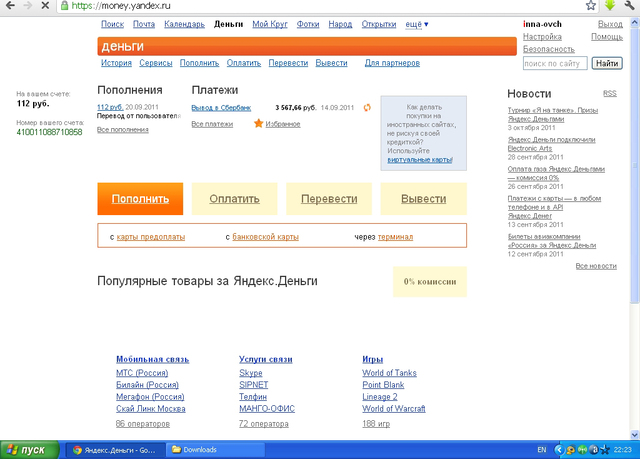Open the Игры category
The height and width of the screenshot is (459, 640).
pos(372,359)
